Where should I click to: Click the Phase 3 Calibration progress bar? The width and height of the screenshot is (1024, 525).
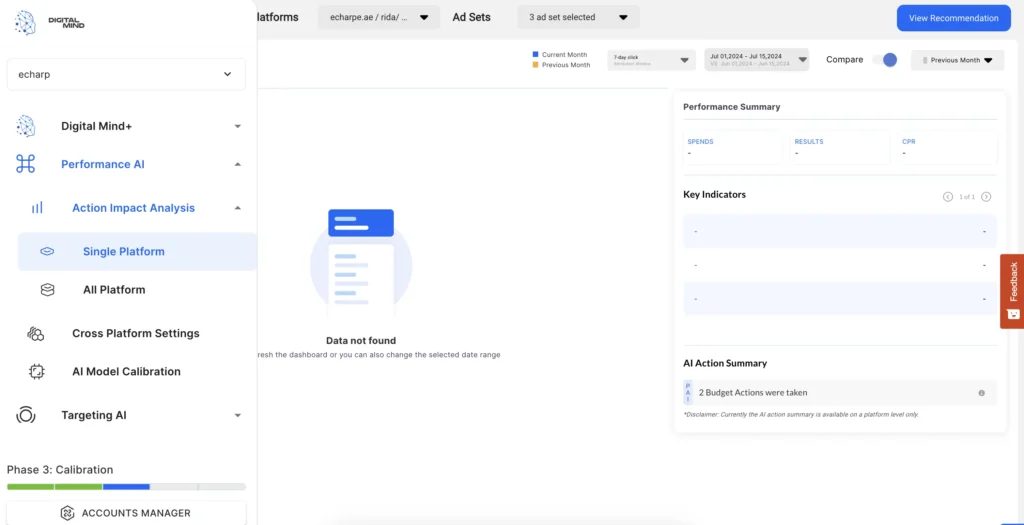(x=126, y=487)
